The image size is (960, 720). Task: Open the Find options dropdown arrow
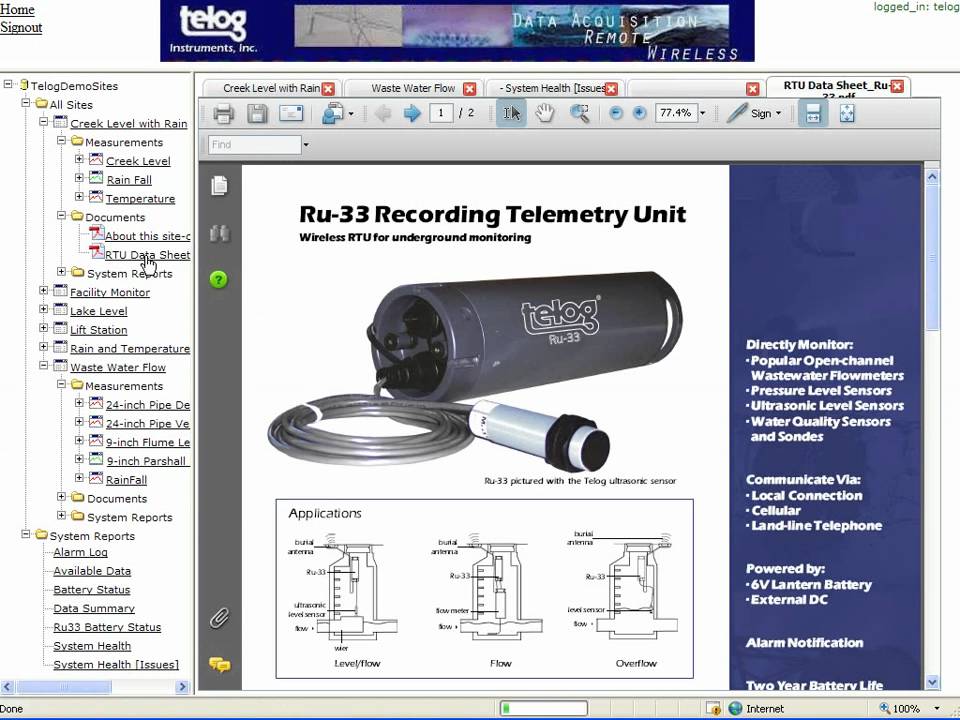pos(306,145)
